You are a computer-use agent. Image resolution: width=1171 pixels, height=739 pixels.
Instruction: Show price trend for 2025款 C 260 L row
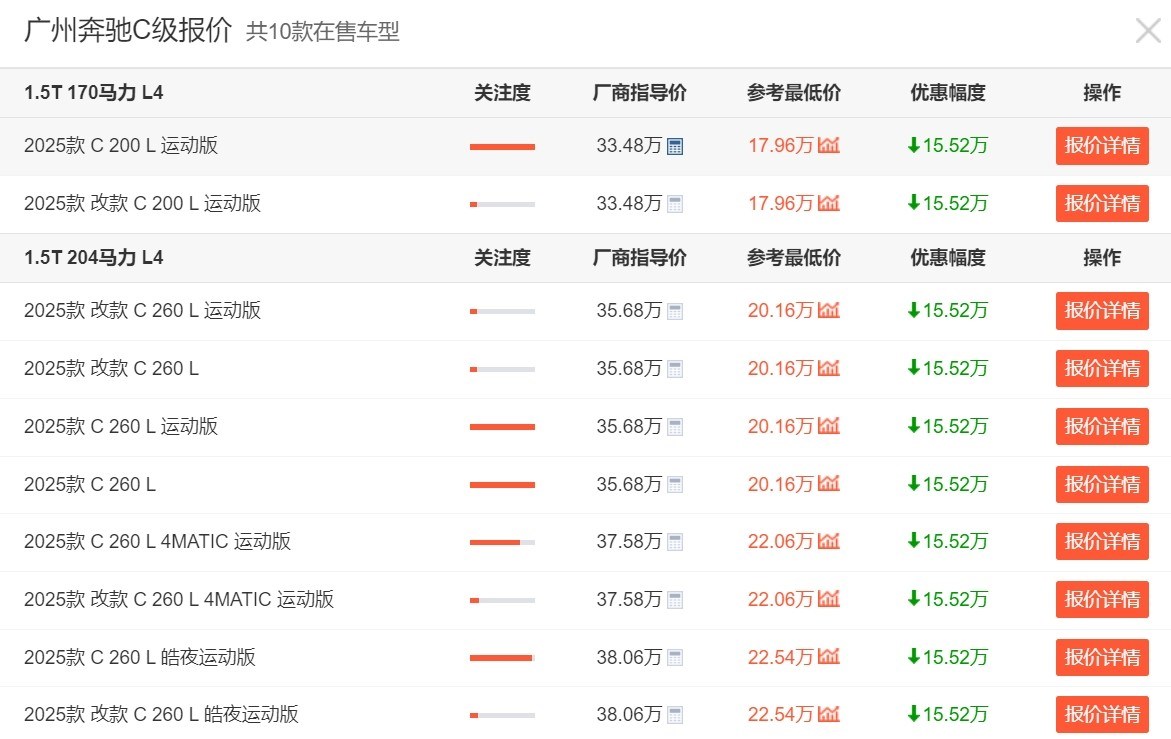pos(828,485)
